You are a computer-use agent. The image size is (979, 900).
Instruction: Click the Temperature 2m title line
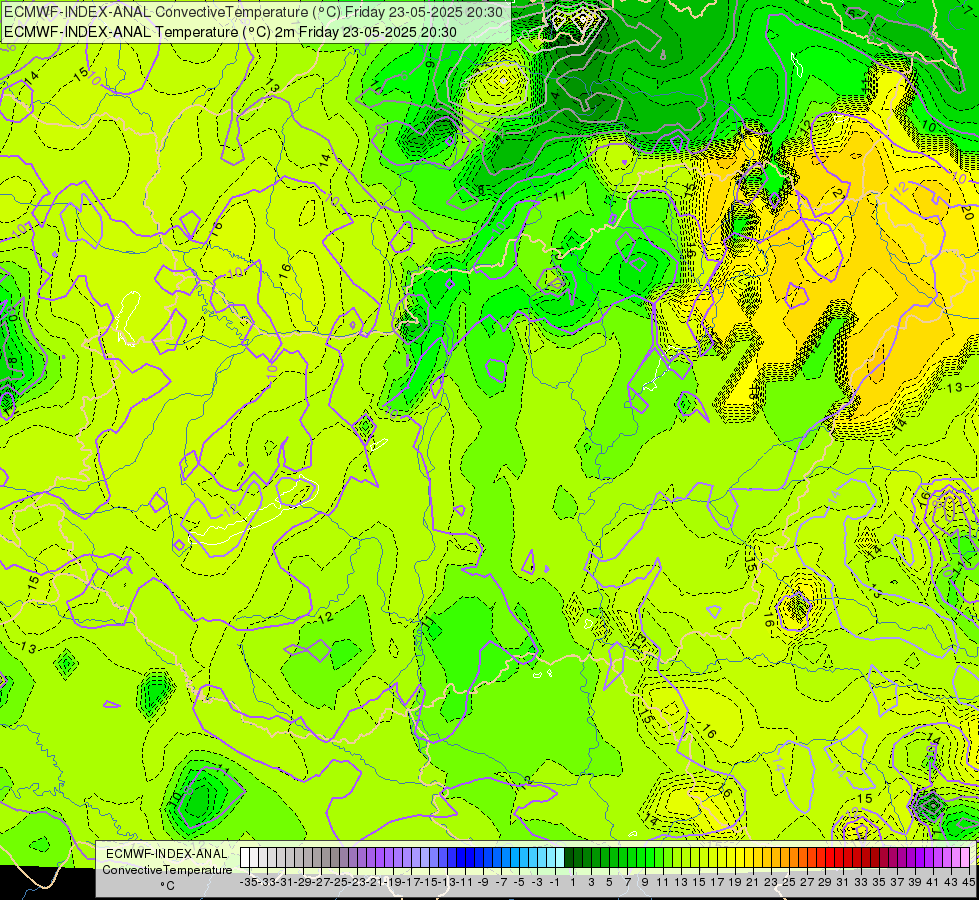[230, 32]
